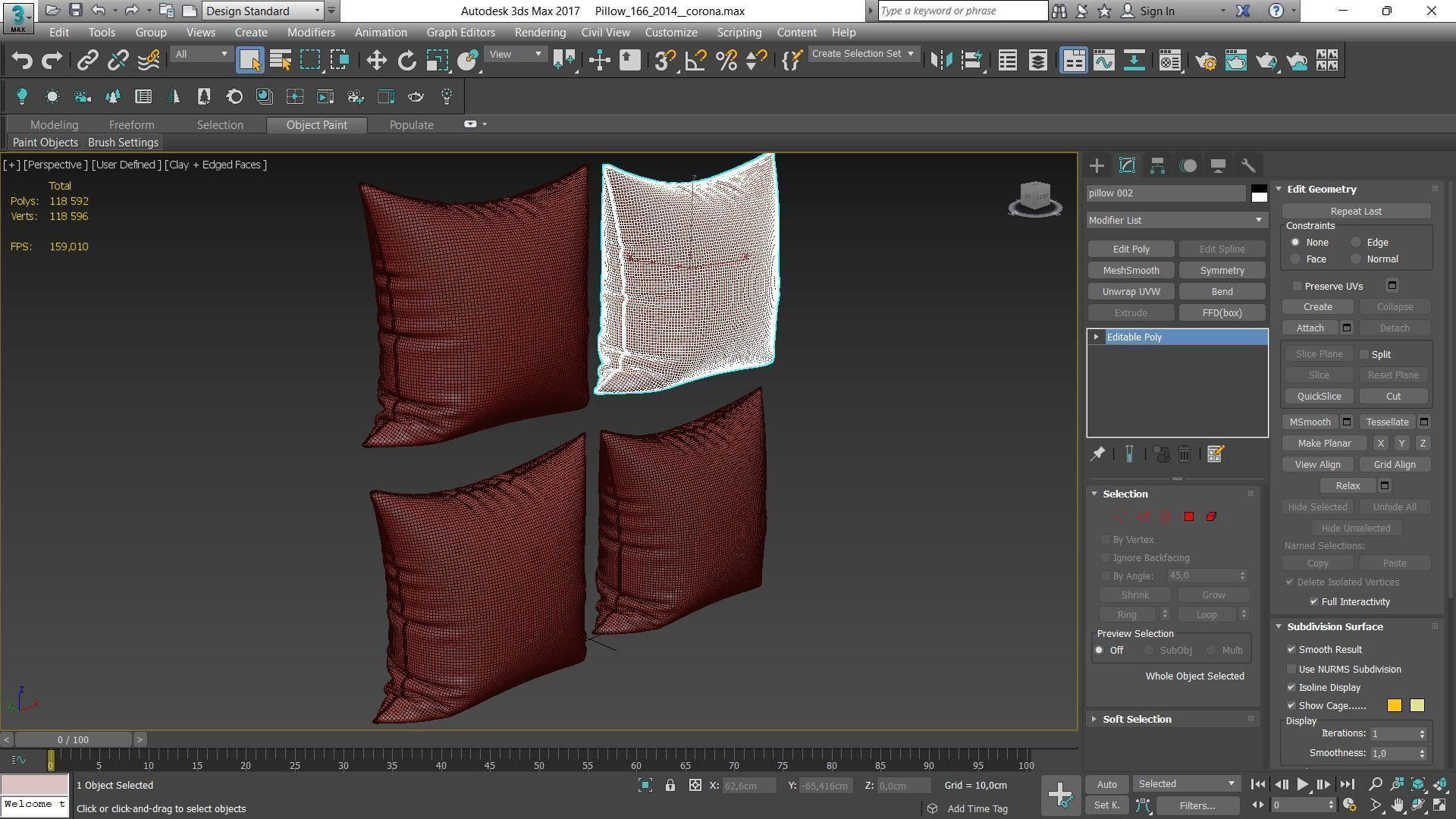Enable Use NURMS Subdivision checkbox
The width and height of the screenshot is (1456, 819).
pos(1291,669)
